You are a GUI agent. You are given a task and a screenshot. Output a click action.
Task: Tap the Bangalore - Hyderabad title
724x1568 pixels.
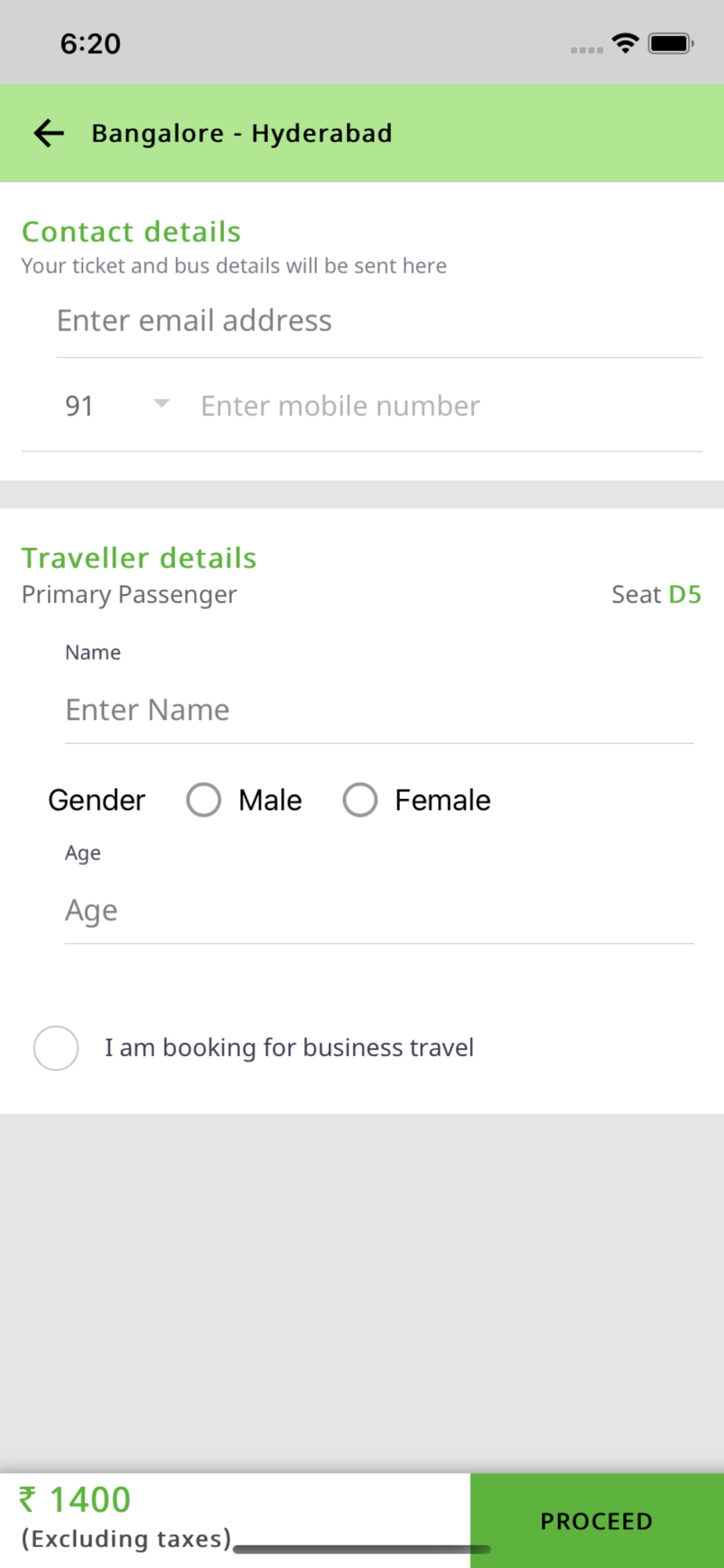[242, 133]
